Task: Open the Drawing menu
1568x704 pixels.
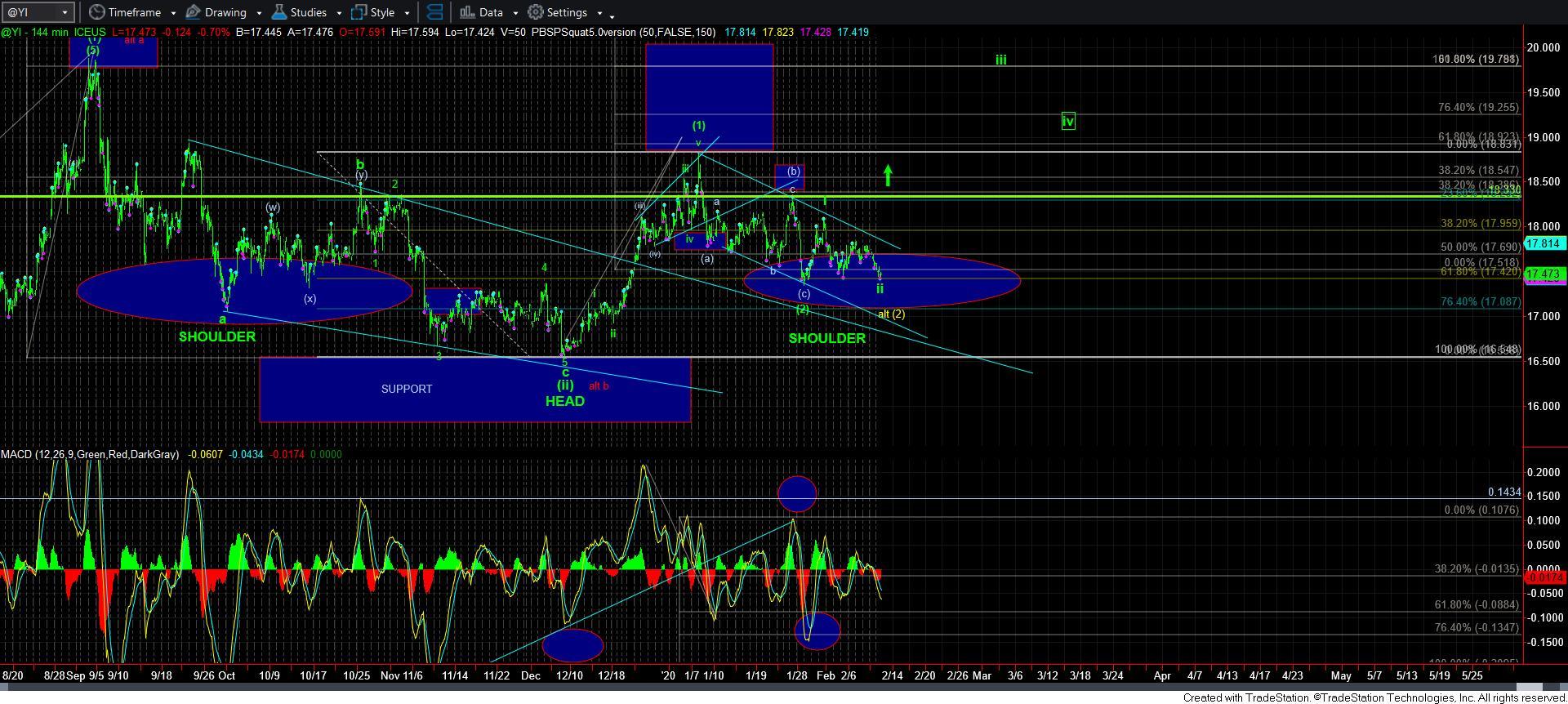Action: [x=225, y=12]
